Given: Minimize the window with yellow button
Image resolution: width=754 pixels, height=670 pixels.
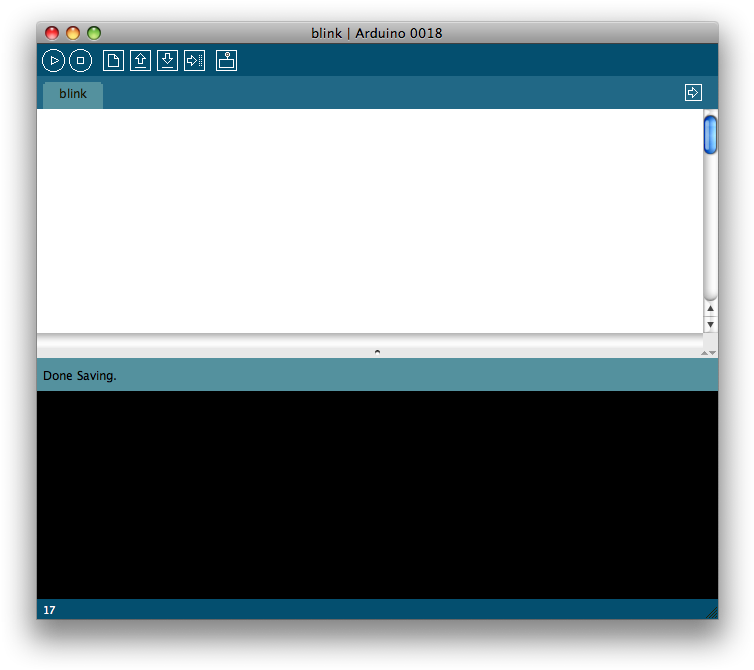Looking at the screenshot, I should (73, 33).
